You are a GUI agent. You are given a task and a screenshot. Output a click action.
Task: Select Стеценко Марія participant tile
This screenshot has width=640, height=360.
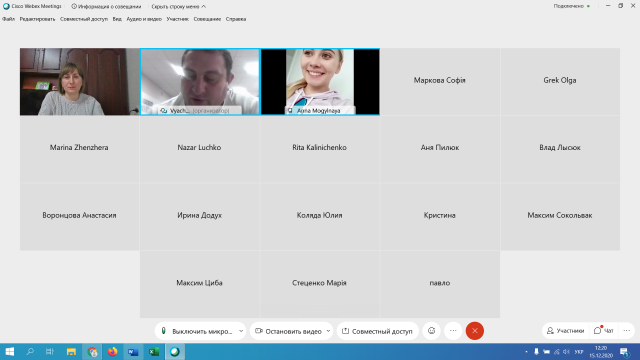click(320, 284)
